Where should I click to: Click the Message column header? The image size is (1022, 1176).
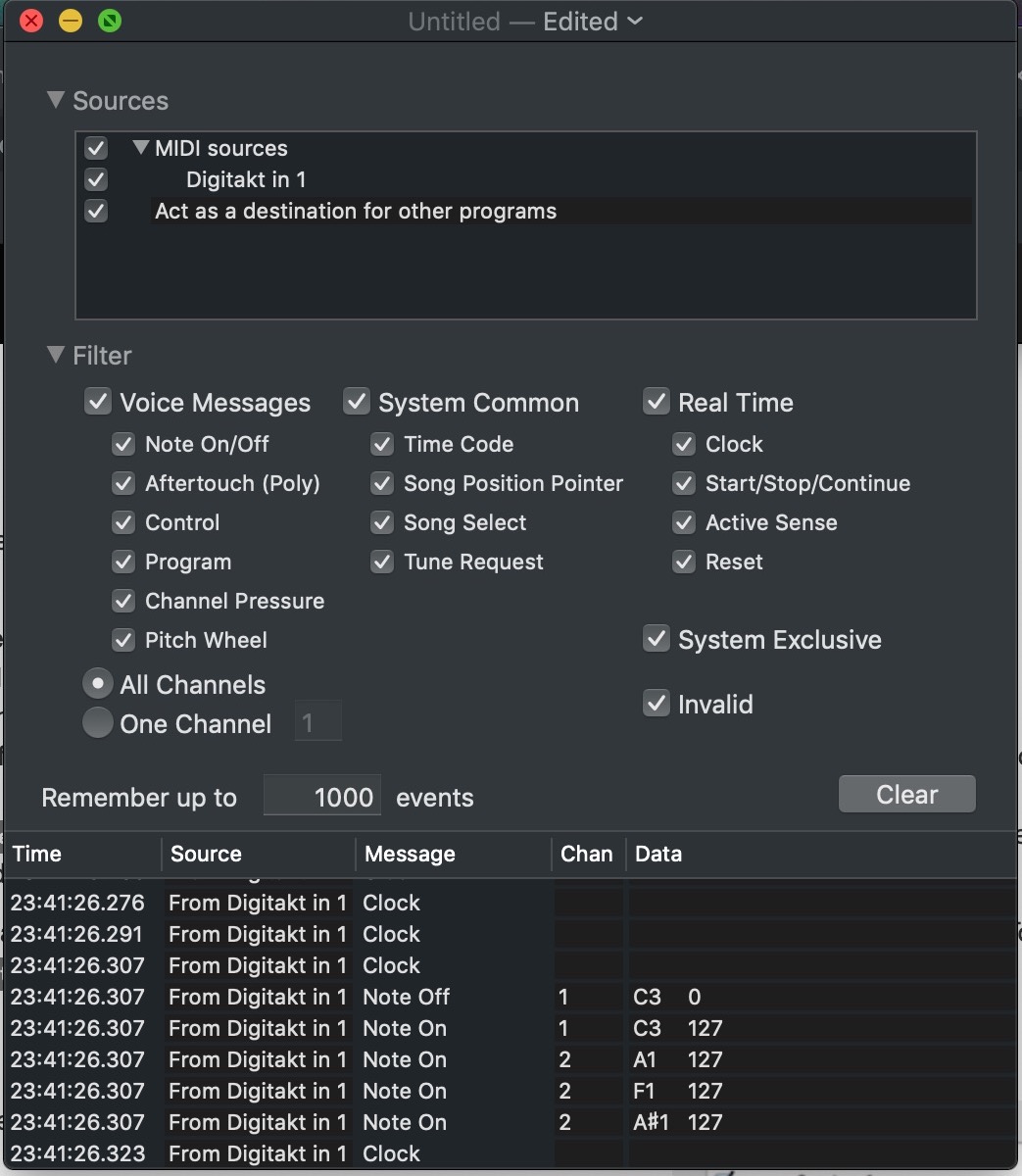(451, 854)
